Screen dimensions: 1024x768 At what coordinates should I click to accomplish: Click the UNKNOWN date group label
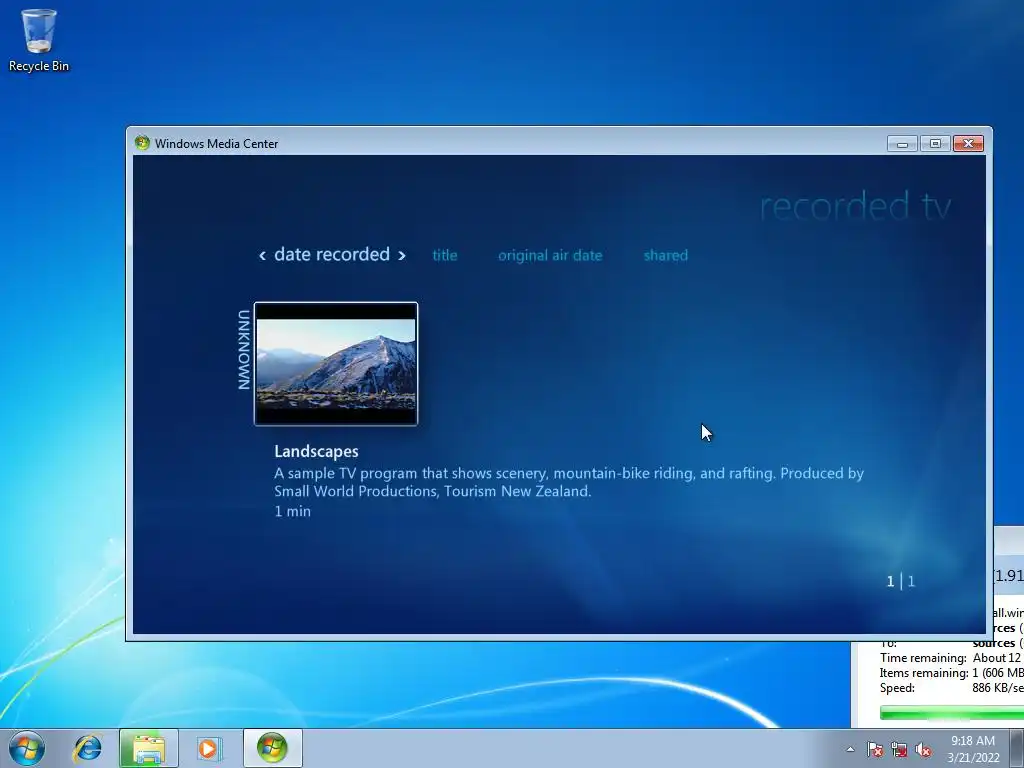[244, 349]
